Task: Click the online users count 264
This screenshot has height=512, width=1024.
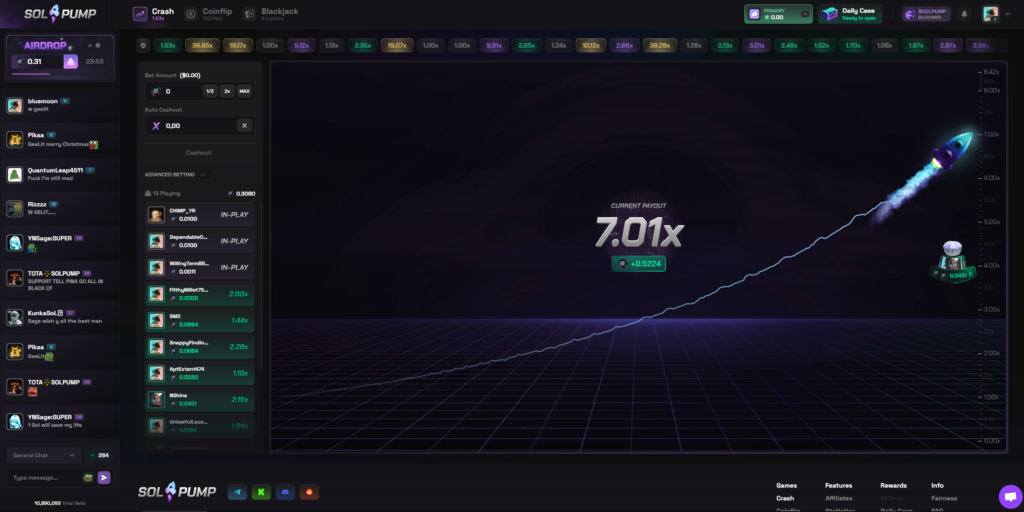Action: pos(99,455)
